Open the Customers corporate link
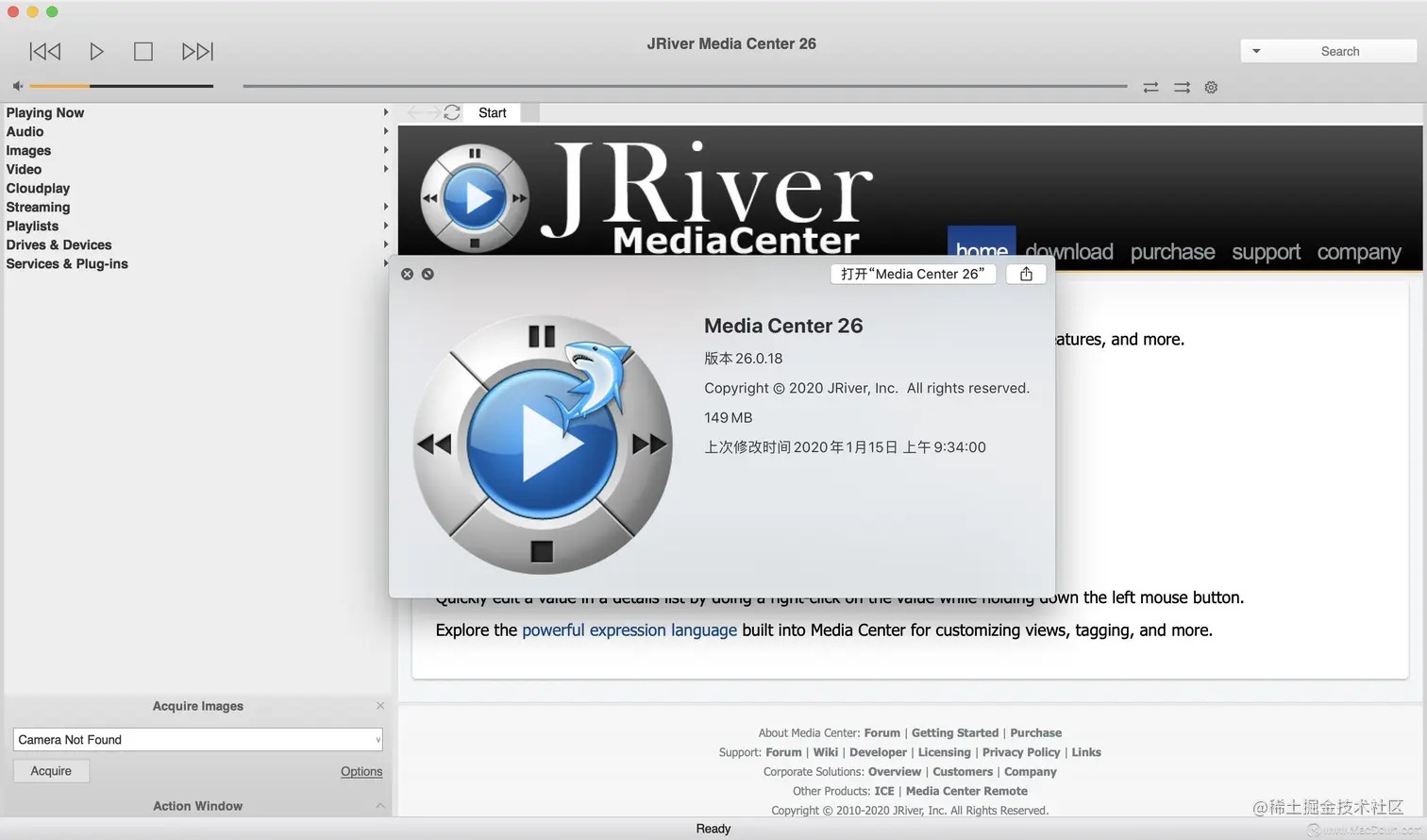 click(x=963, y=771)
